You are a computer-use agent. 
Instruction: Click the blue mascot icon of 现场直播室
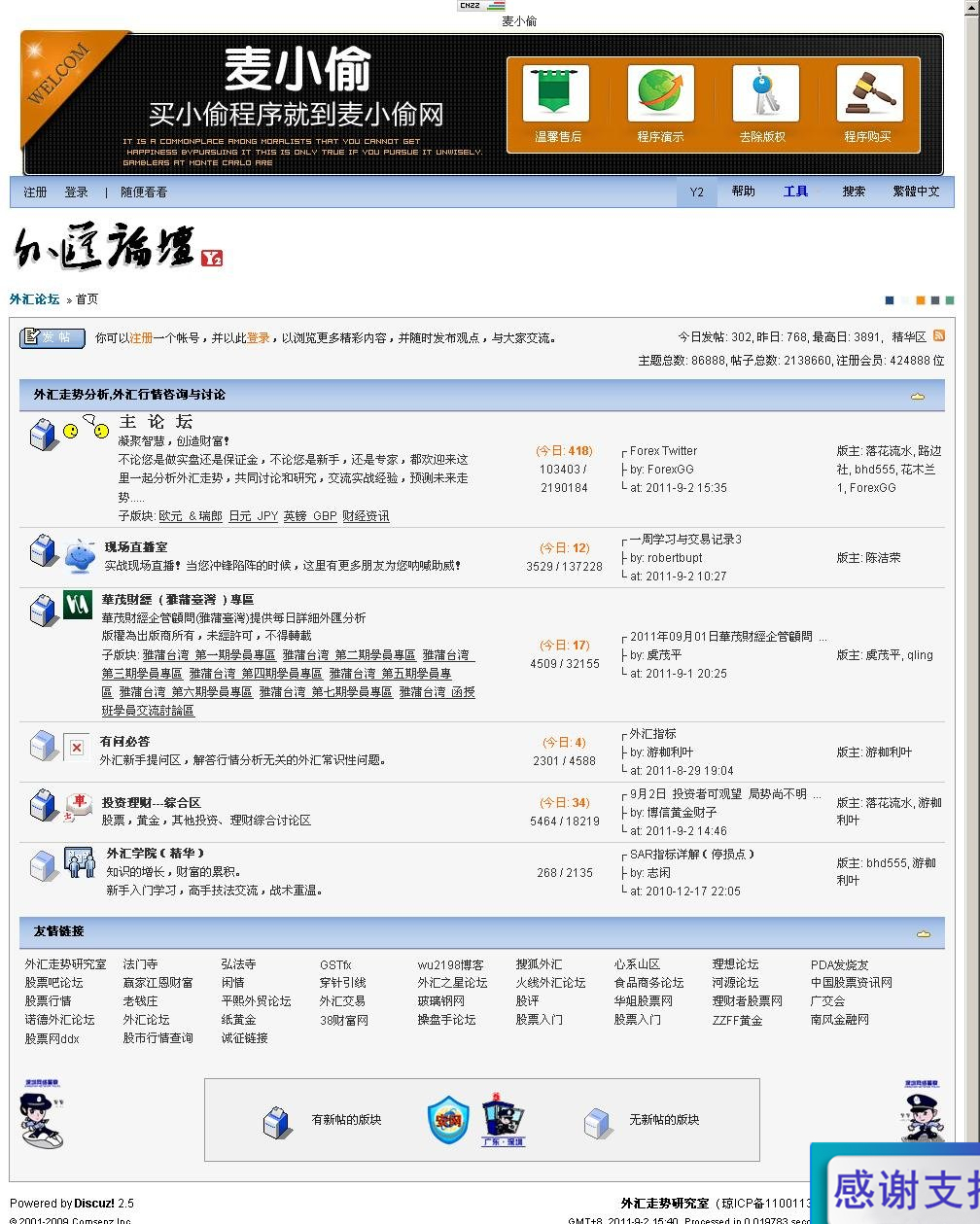point(80,555)
